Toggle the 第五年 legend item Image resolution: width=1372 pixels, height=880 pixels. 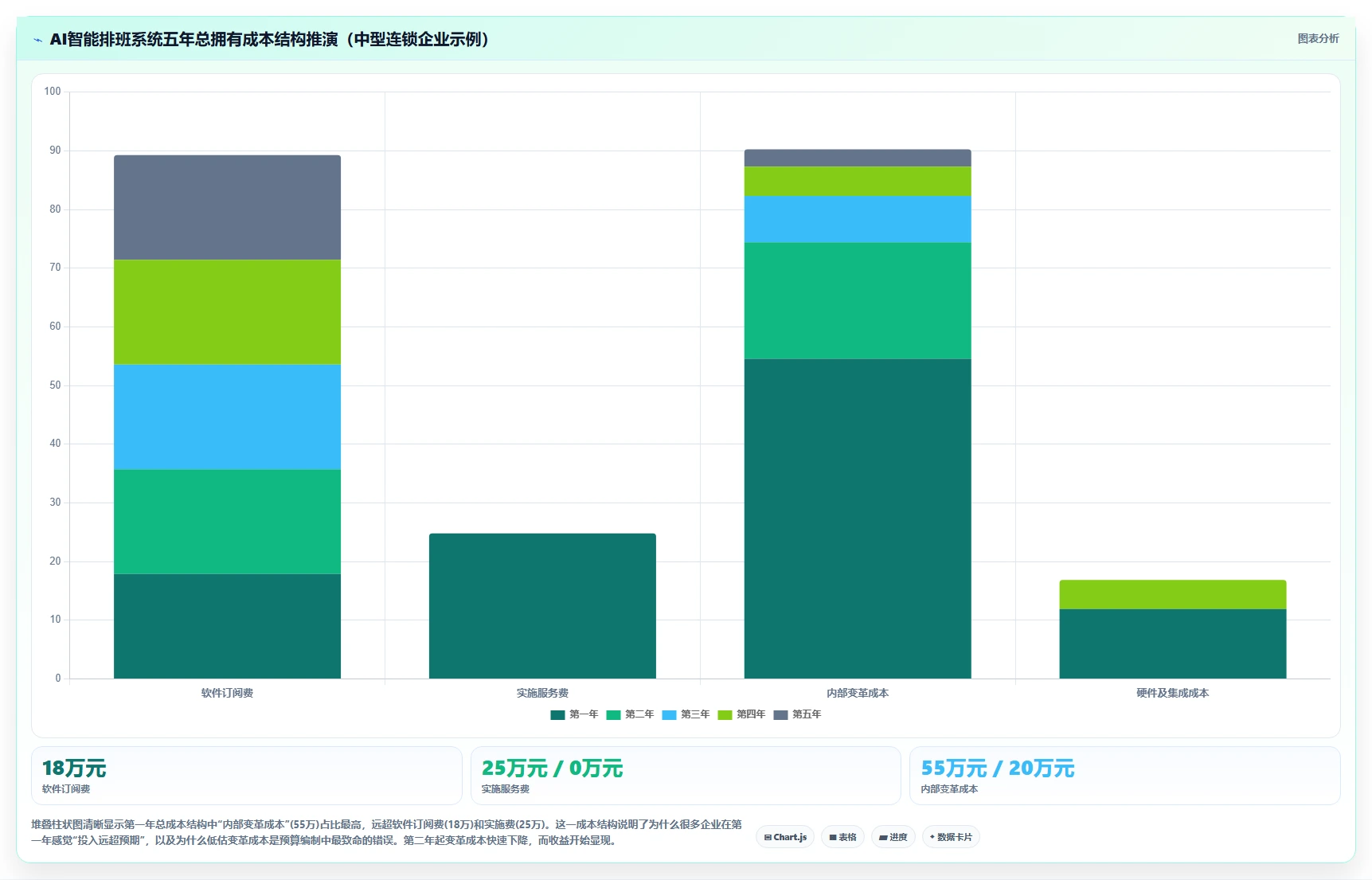[x=797, y=714]
